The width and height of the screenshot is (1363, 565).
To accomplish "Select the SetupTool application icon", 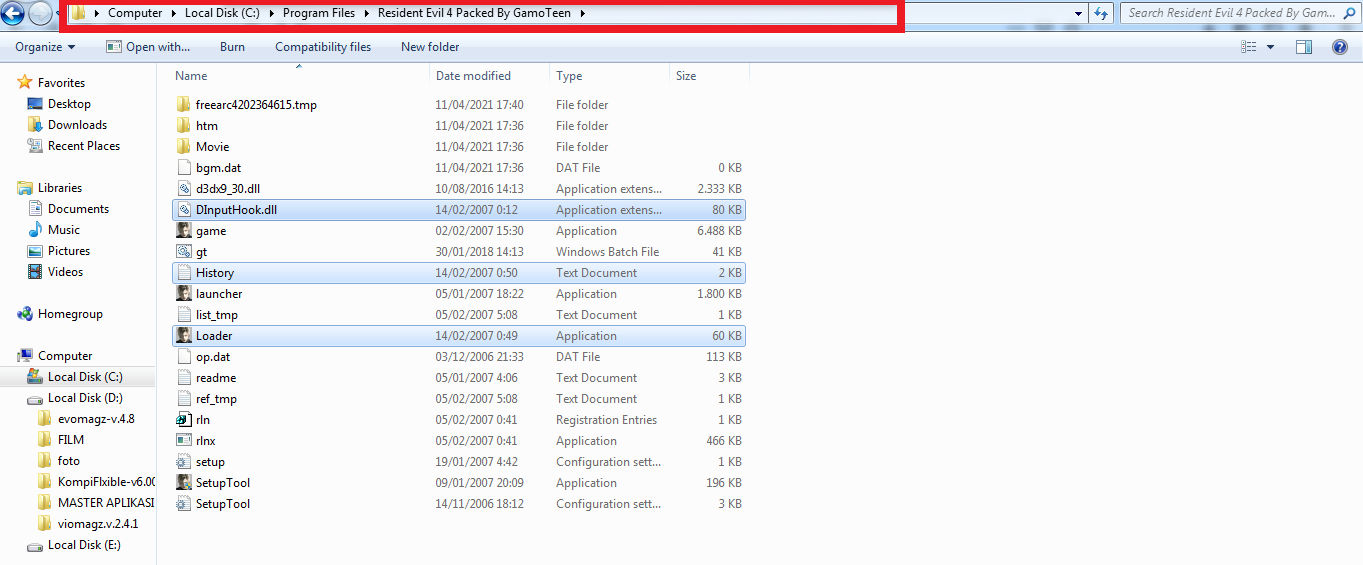I will (x=183, y=483).
